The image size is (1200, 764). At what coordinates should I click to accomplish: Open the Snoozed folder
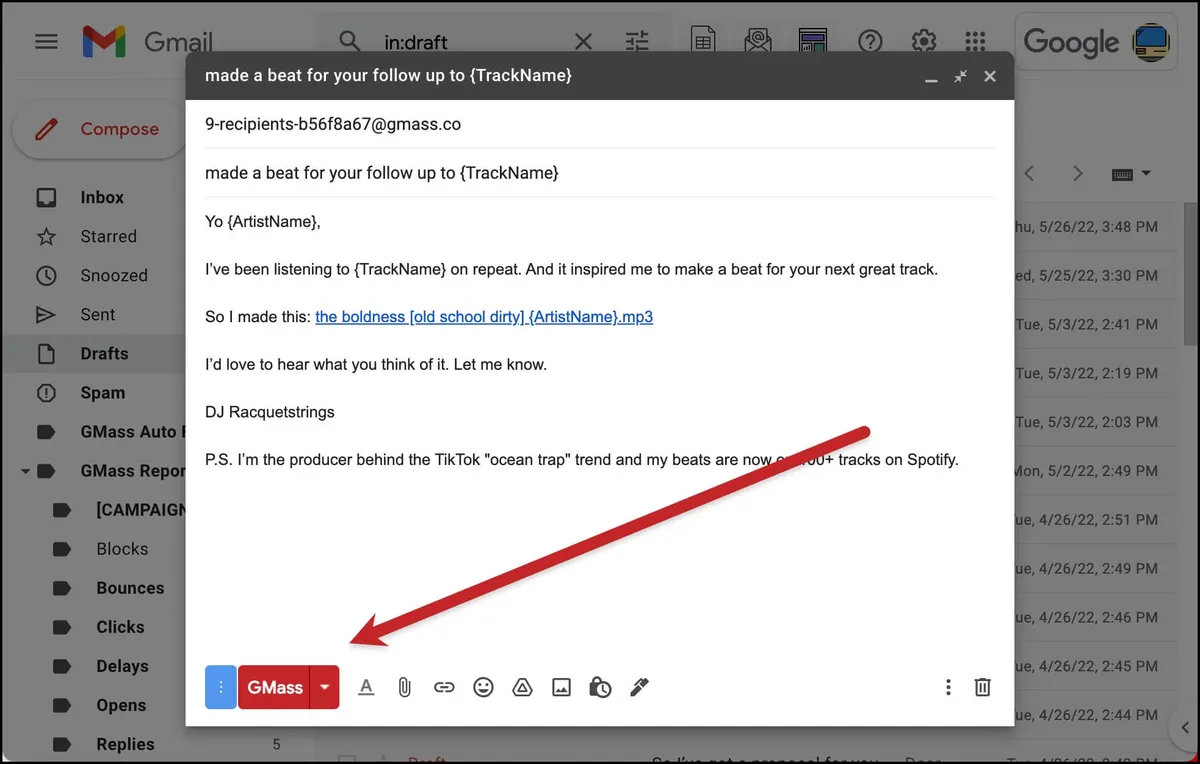click(x=114, y=275)
